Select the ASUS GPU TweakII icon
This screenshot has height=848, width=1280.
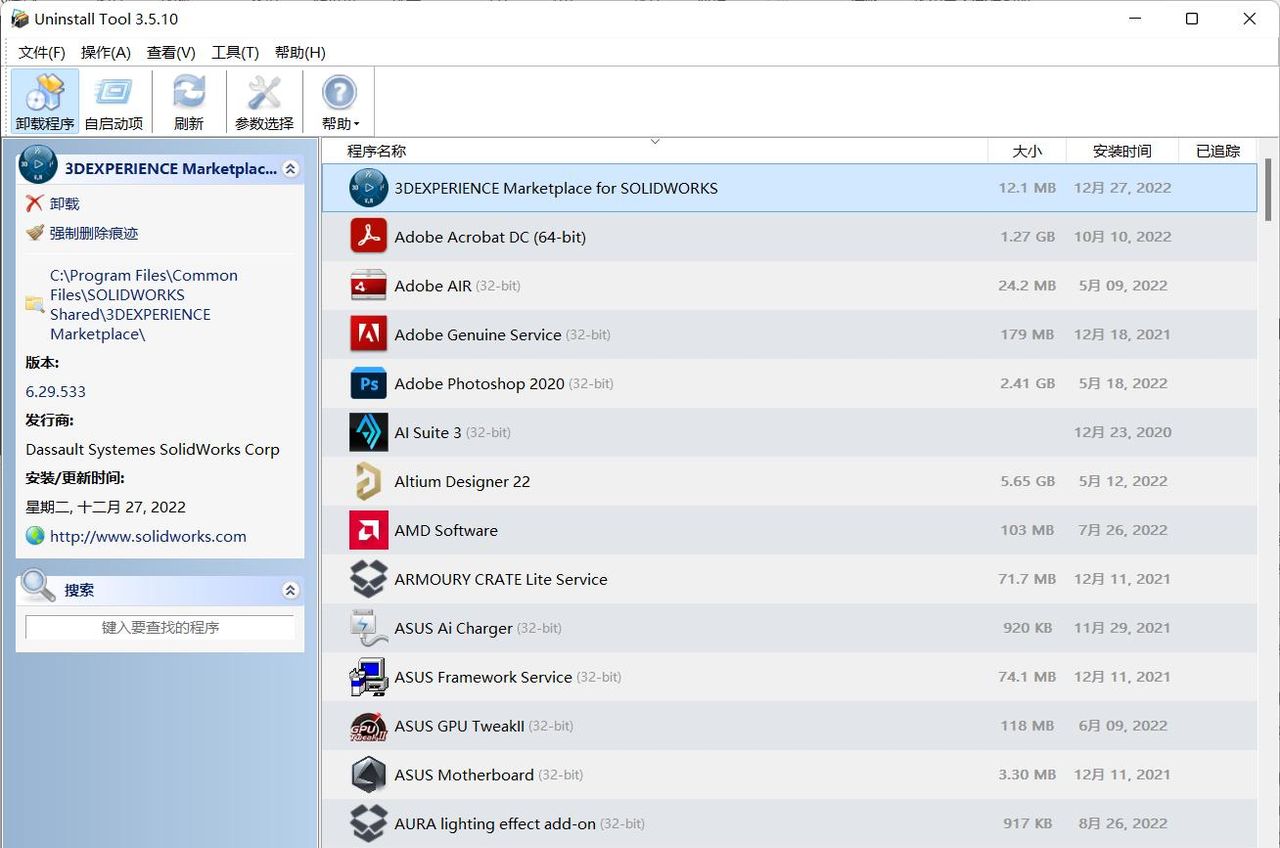[368, 726]
